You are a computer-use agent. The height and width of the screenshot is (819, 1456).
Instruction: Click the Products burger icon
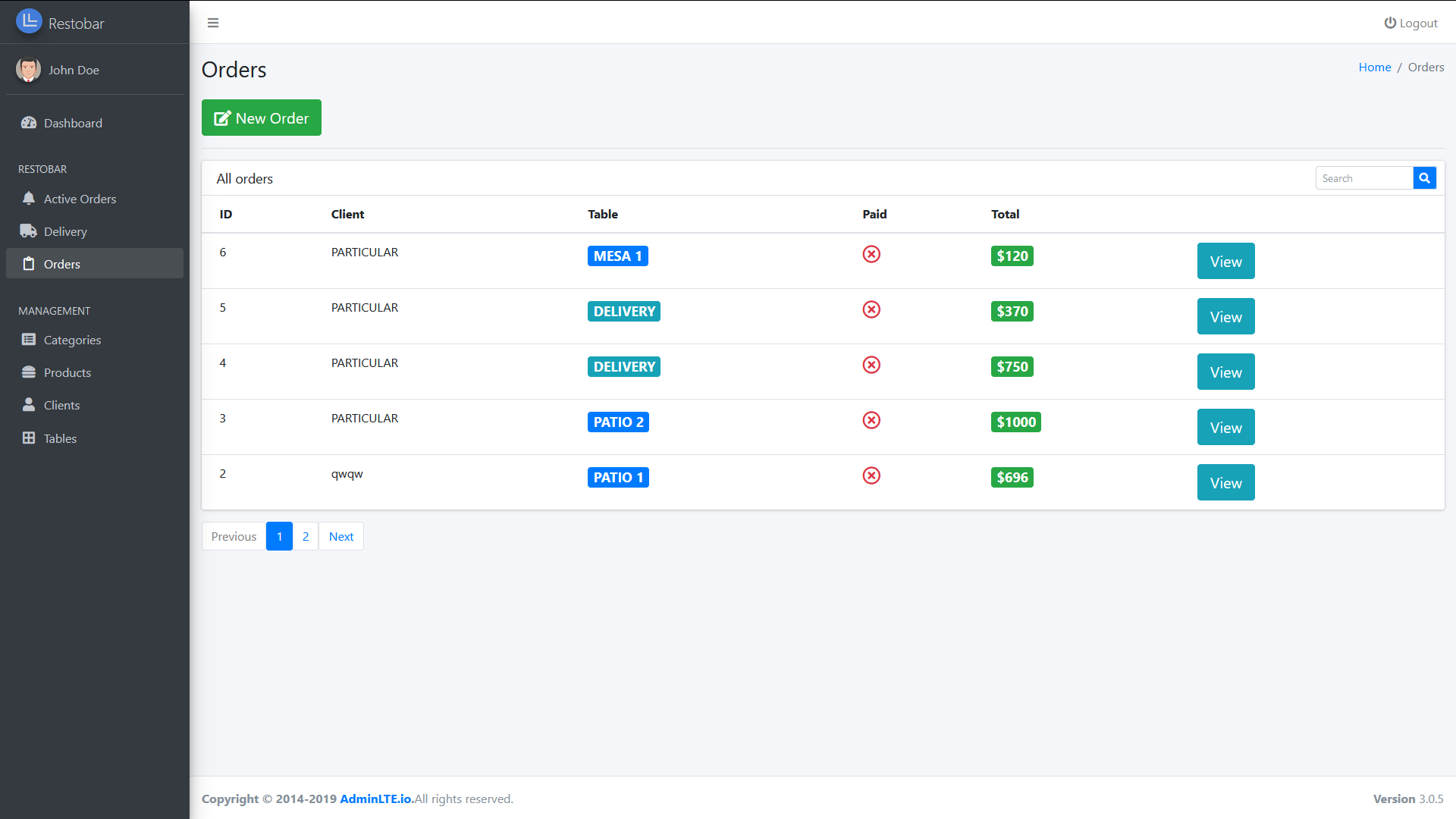coord(29,372)
